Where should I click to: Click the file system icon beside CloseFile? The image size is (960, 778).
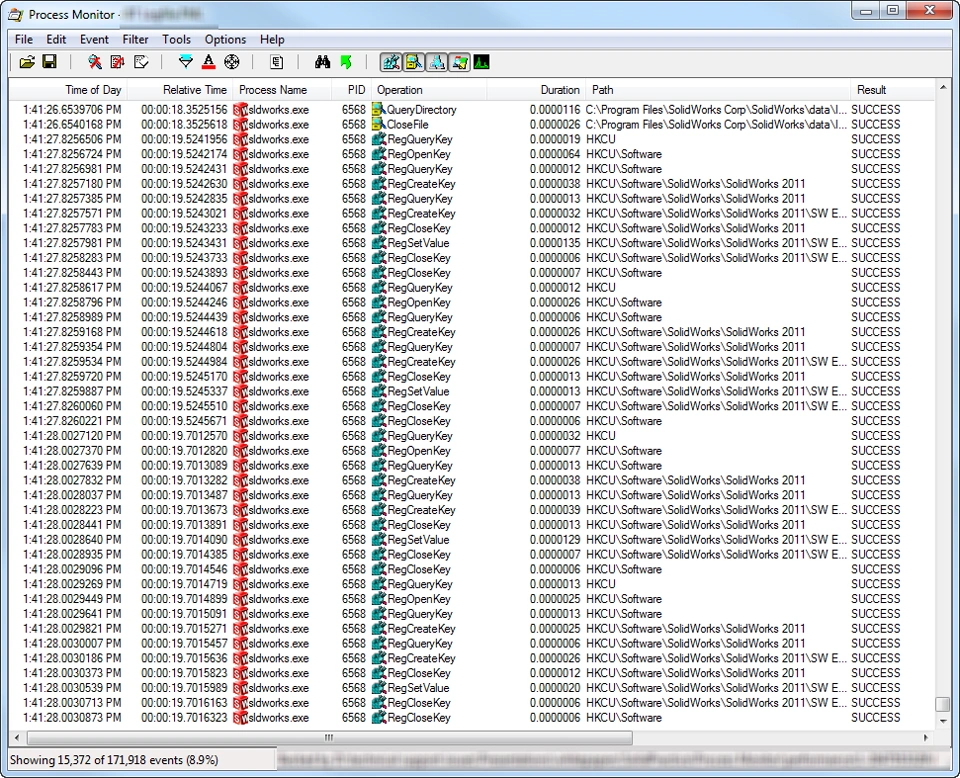click(x=379, y=124)
